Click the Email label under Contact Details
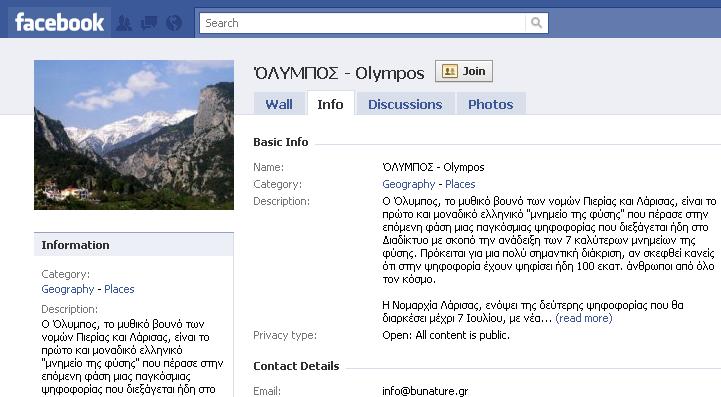This screenshot has height=397, width=721. [267, 391]
